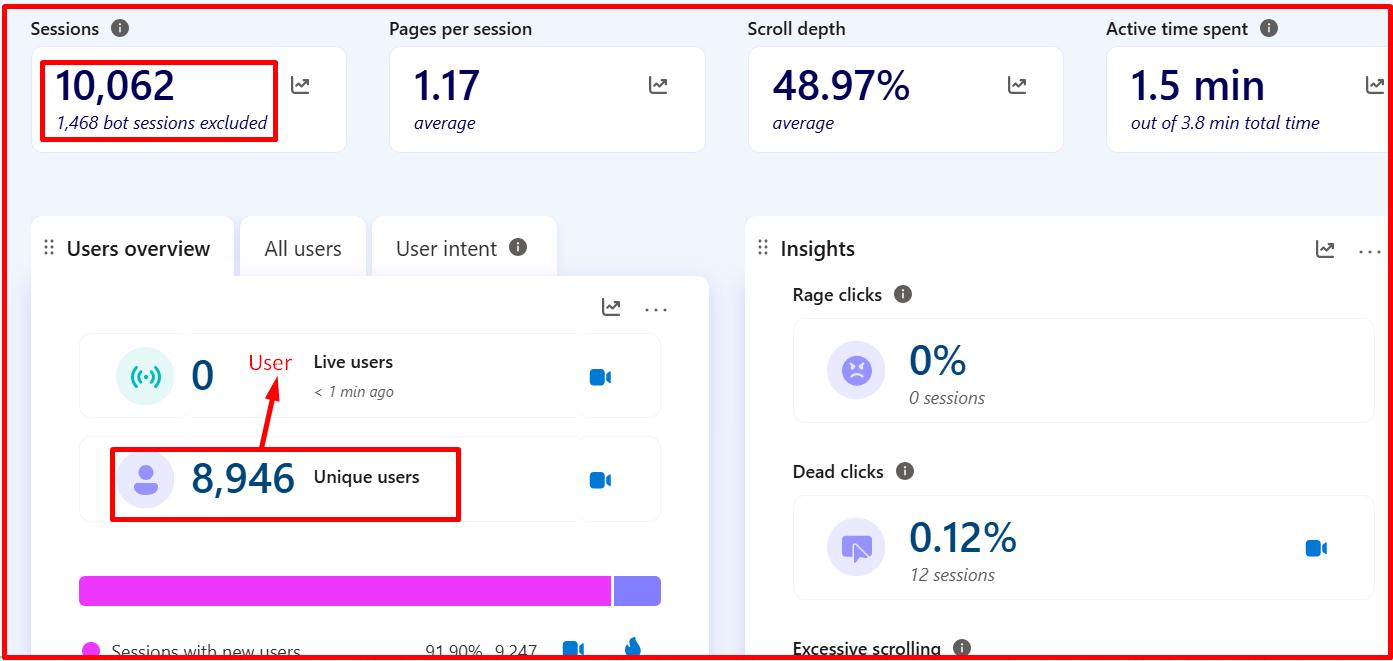Click the pink new users bar segment
Screen dimensions: 1393x661
344,591
